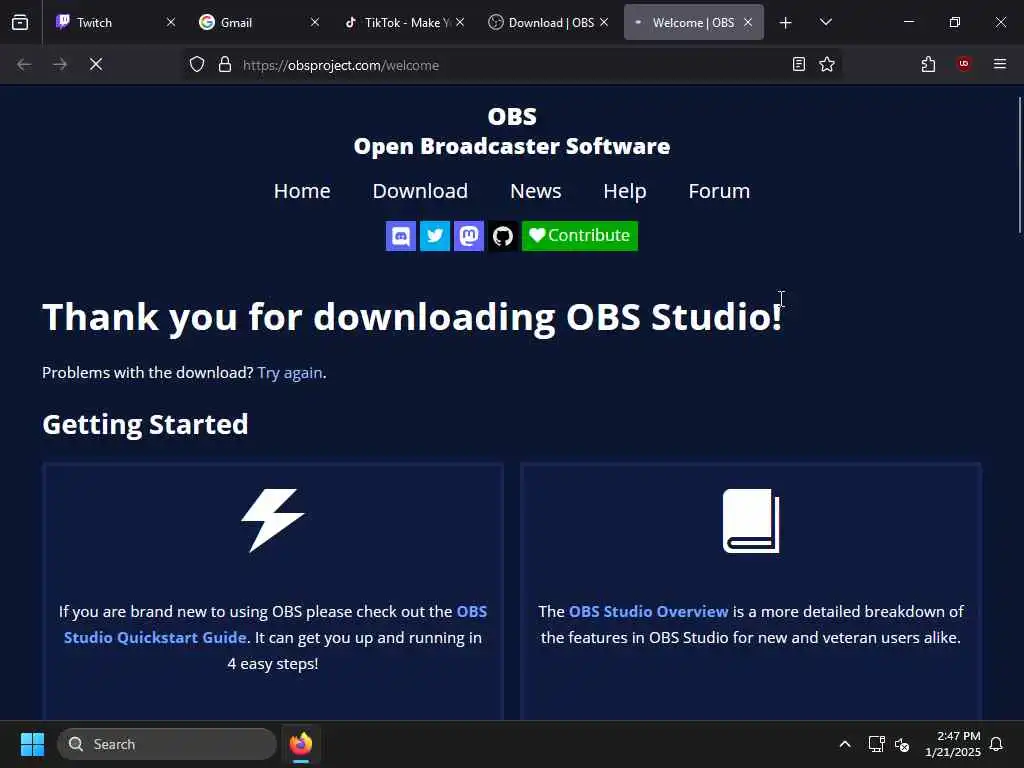Screen dimensions: 1024x768
Task: Open the uBlock Origin extension icon
Action: click(963, 63)
